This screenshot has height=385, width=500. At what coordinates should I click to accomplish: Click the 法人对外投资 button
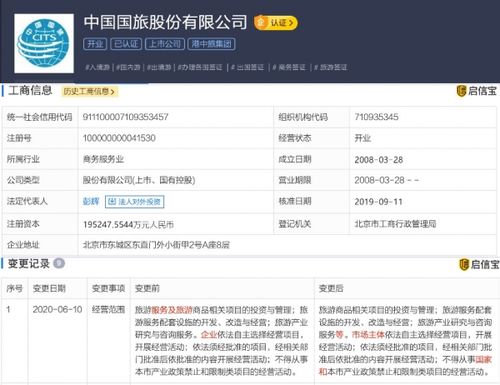135,202
